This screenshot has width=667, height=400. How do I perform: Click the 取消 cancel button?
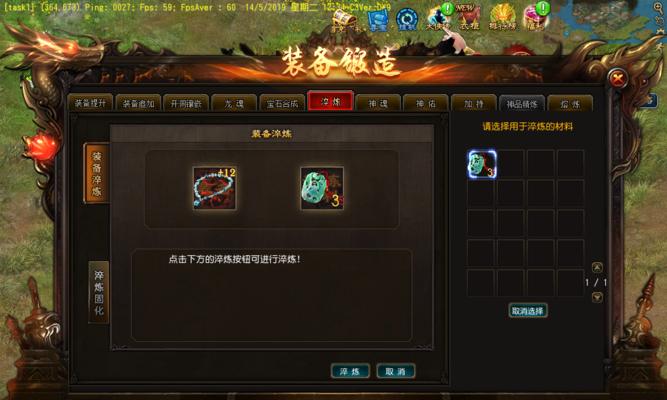(x=396, y=371)
